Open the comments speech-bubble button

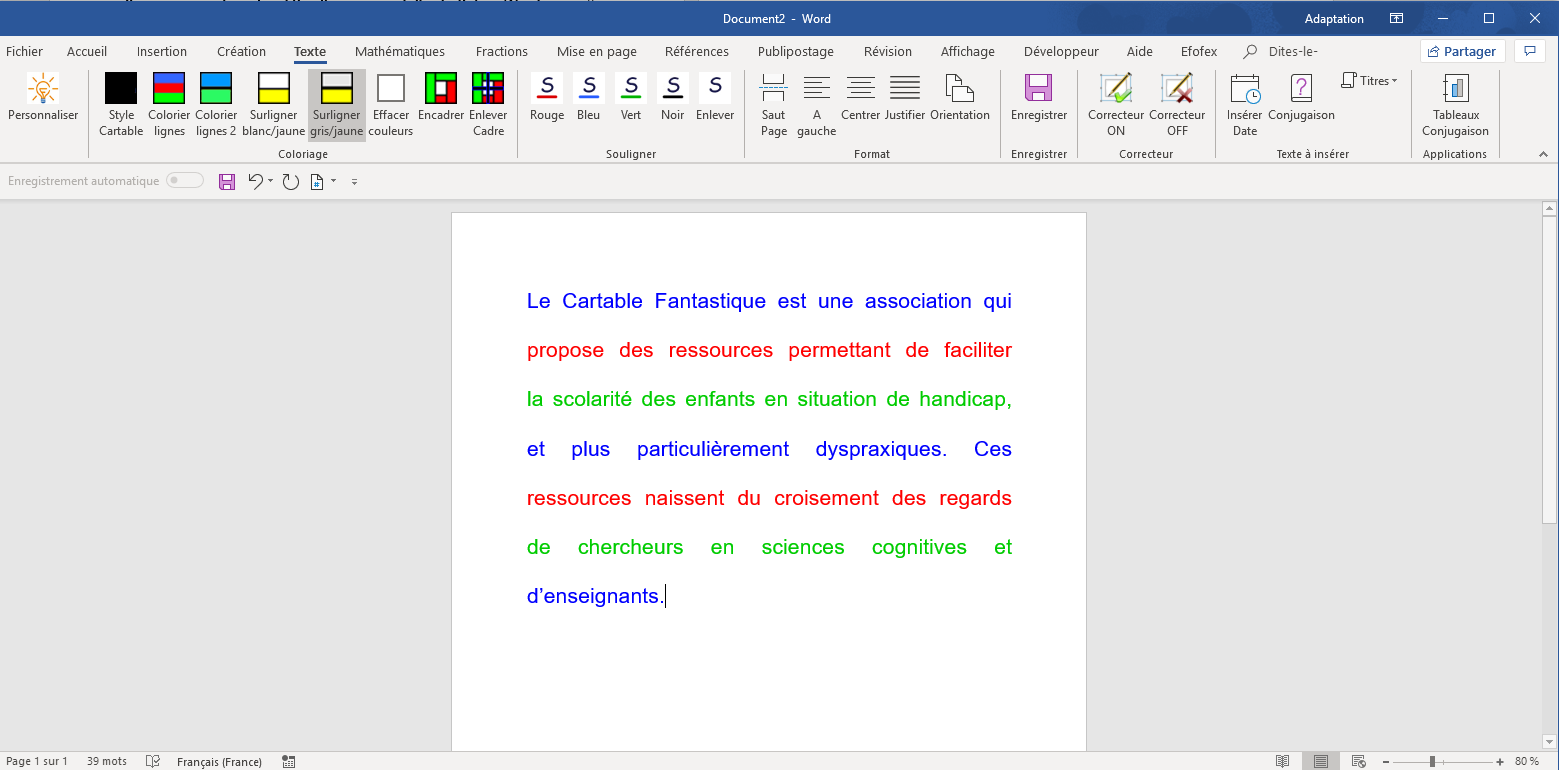pos(1529,51)
